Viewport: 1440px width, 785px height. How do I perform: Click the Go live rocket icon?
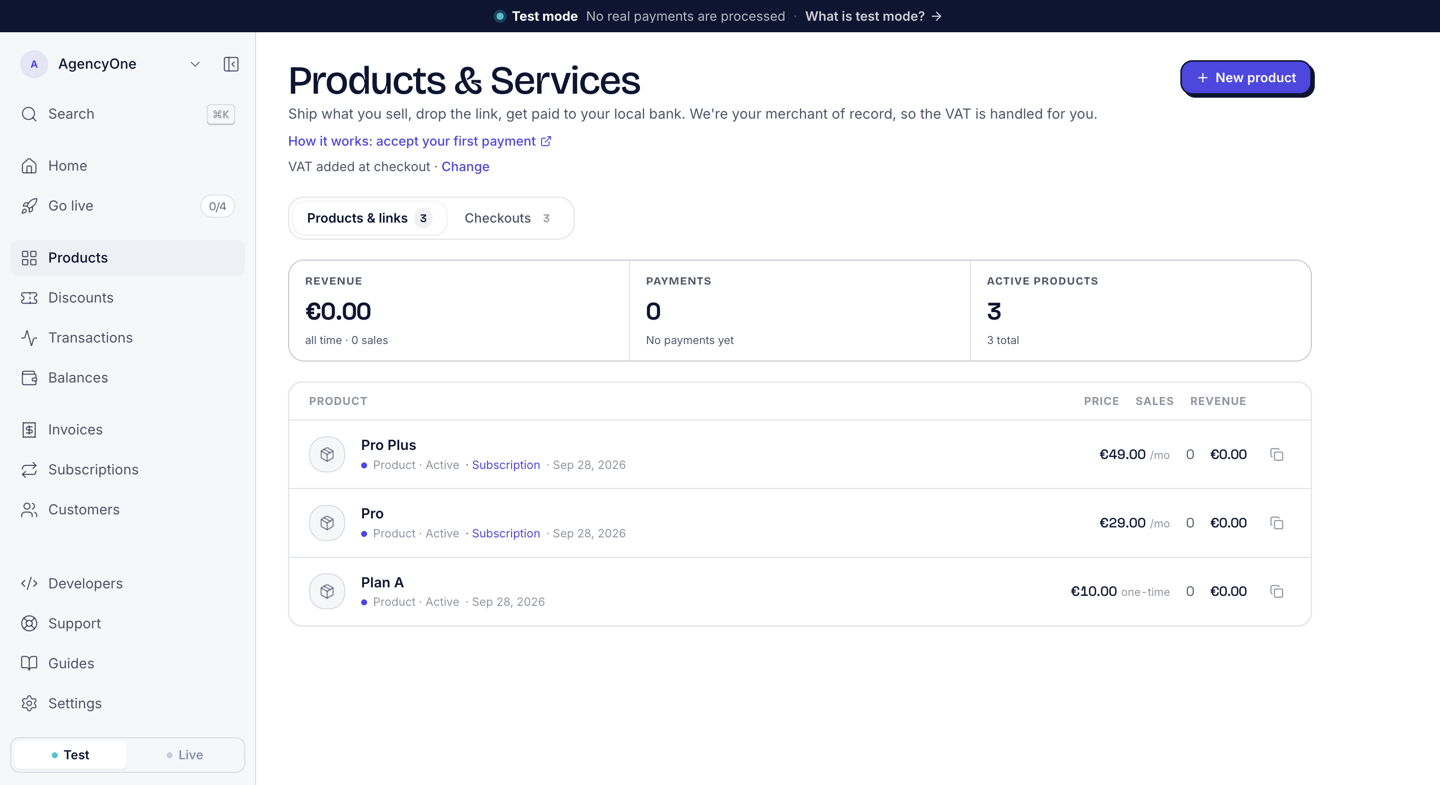point(29,206)
